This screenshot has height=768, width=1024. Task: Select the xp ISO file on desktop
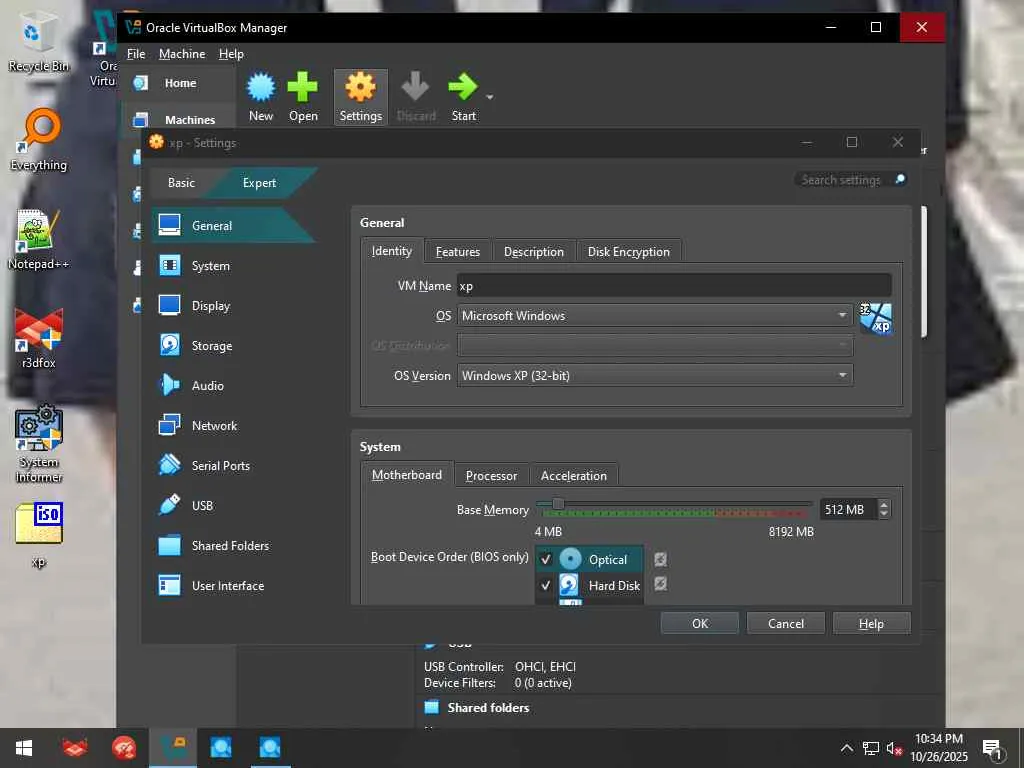click(39, 534)
